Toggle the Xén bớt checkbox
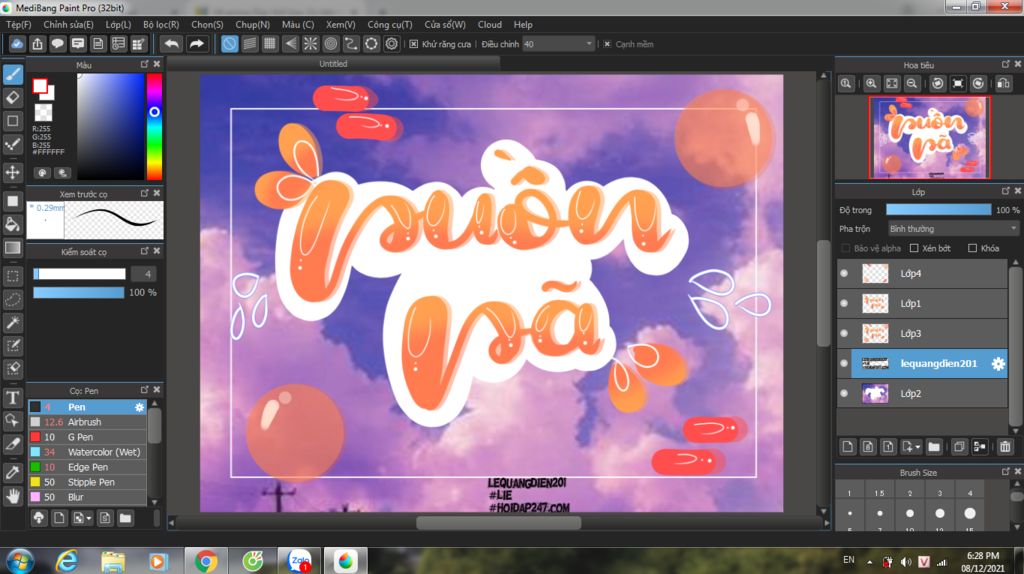The width and height of the screenshot is (1024, 574). click(914, 248)
